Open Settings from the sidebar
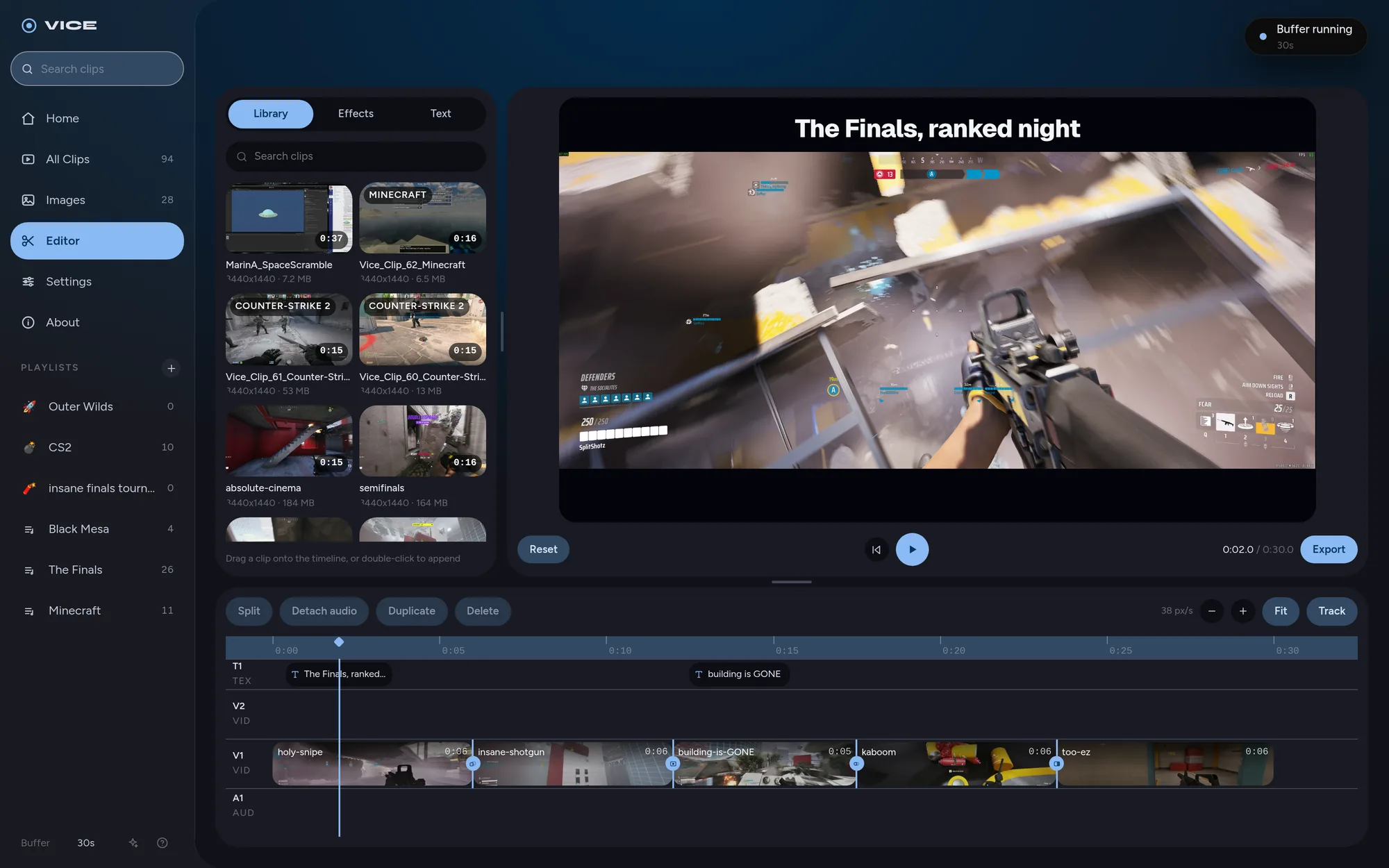 97,281
